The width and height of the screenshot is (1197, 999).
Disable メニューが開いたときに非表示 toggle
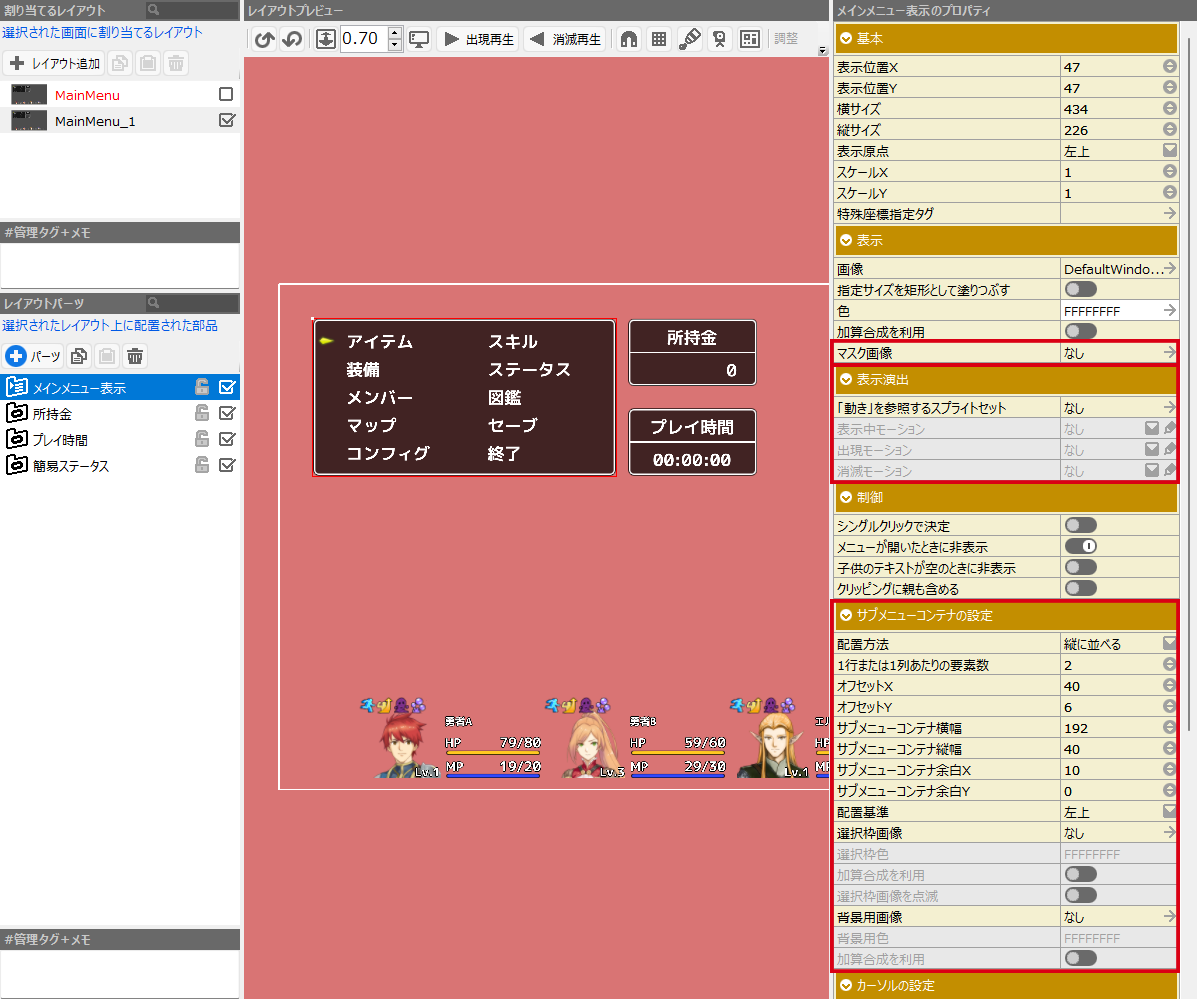pos(1081,546)
